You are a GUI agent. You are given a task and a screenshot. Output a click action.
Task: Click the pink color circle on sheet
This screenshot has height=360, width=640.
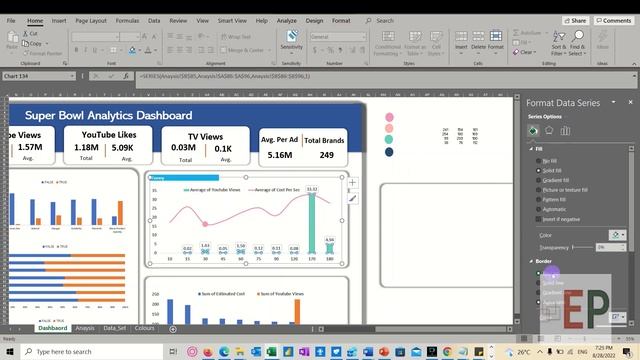click(389, 118)
